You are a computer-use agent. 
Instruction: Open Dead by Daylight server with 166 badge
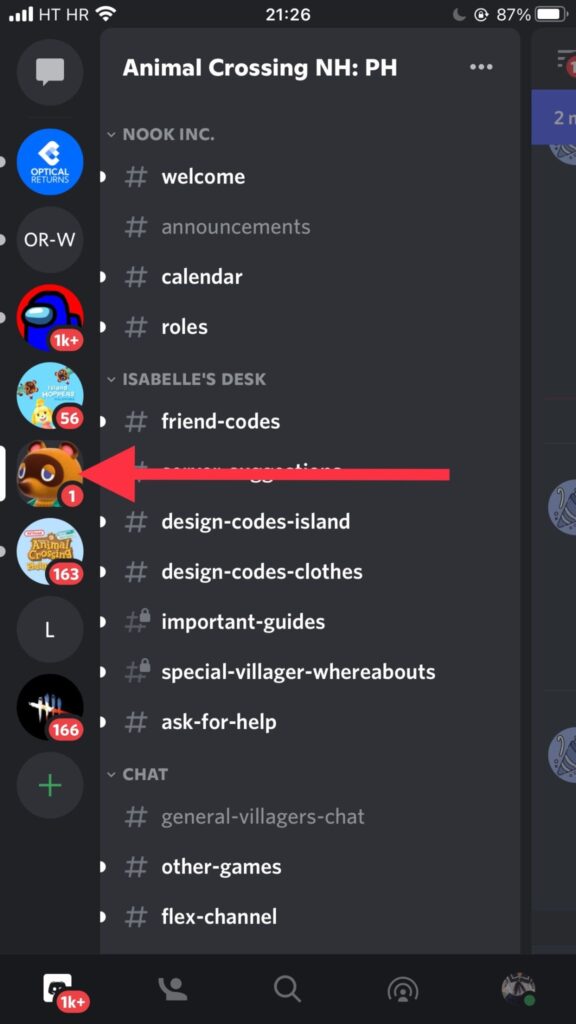50,707
